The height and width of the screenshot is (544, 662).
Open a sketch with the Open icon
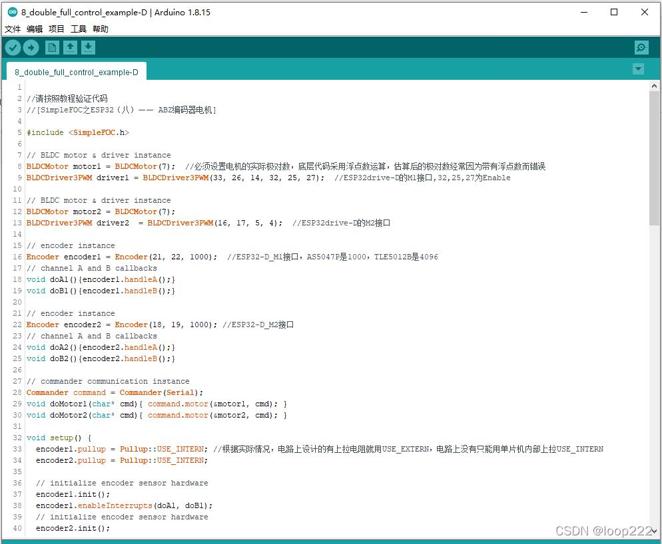tap(70, 48)
